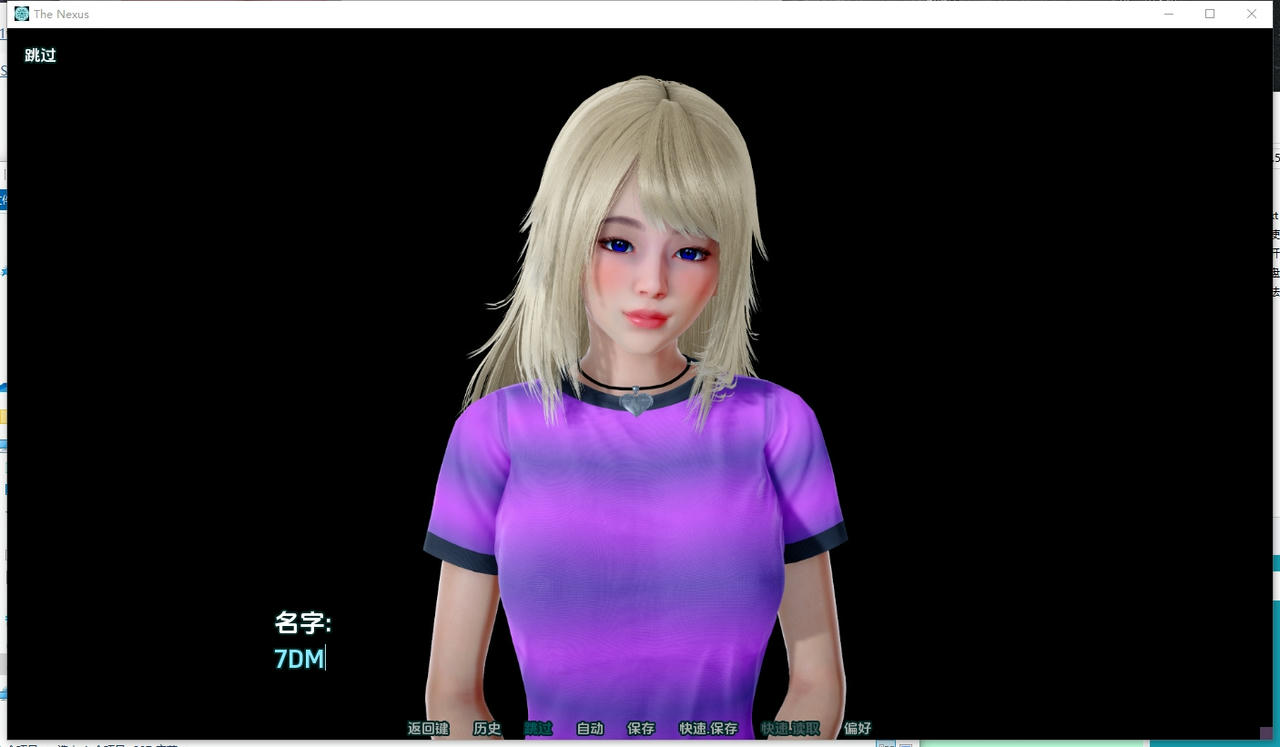Click 返回键 to roll back dialogue
The height and width of the screenshot is (747, 1280).
pyautogui.click(x=427, y=729)
